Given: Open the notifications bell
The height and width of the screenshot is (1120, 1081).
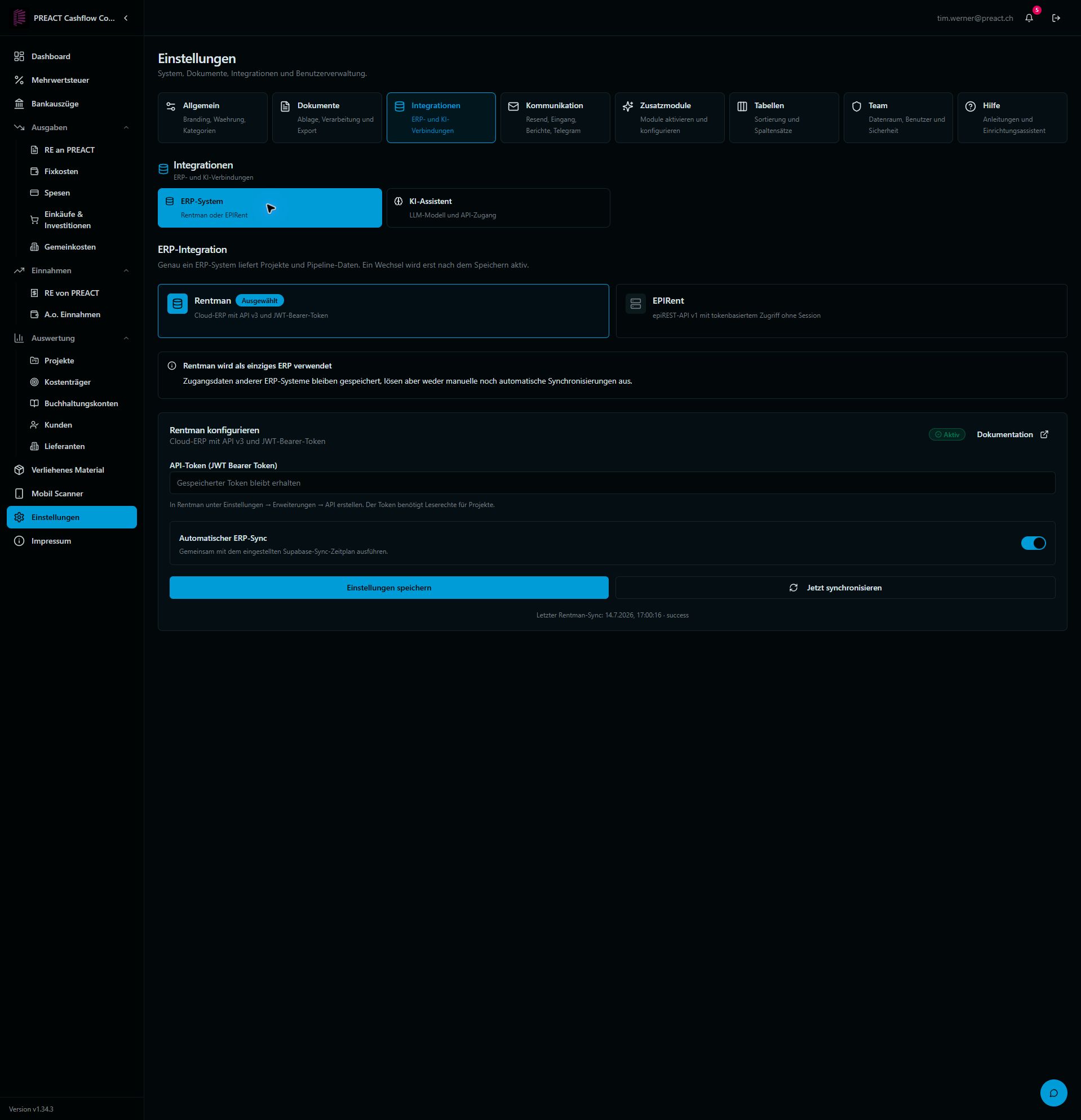Looking at the screenshot, I should [x=1029, y=18].
